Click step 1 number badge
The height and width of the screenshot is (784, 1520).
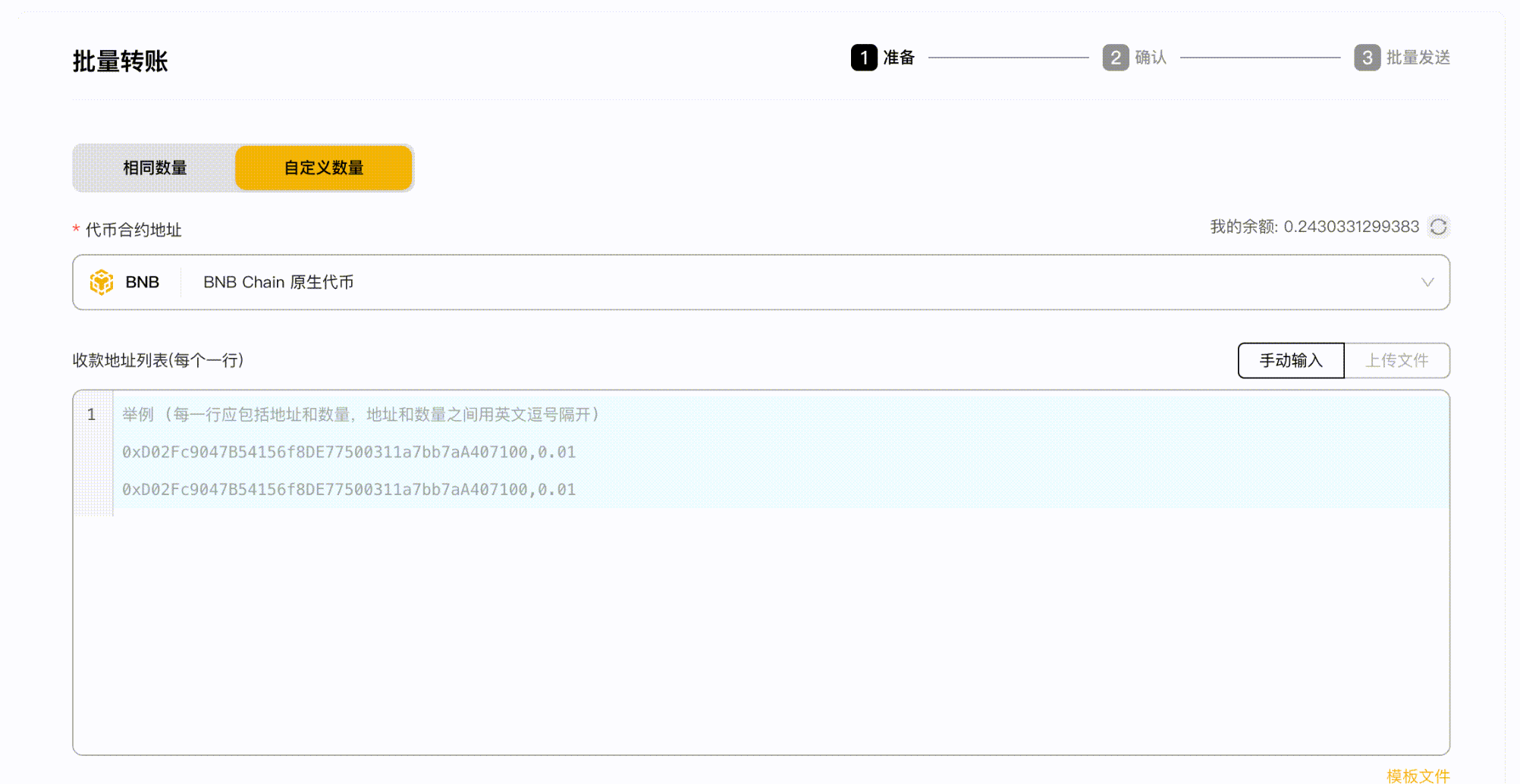864,58
